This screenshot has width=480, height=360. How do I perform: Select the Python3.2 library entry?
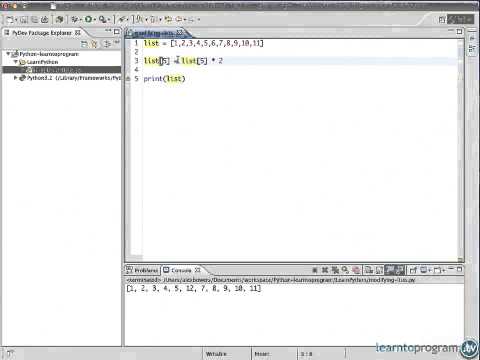[74, 78]
